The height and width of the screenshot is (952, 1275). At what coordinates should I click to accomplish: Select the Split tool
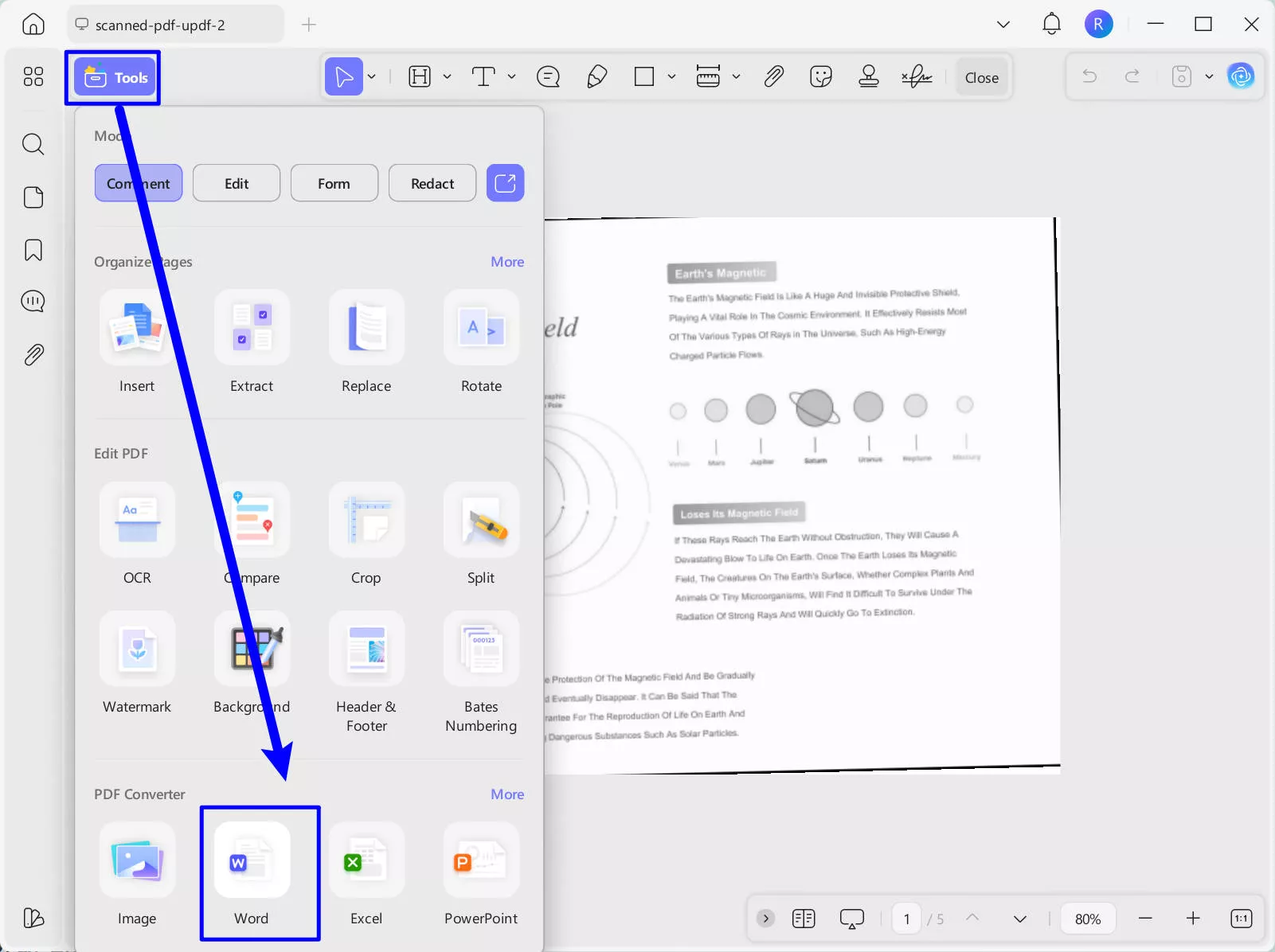click(x=480, y=533)
